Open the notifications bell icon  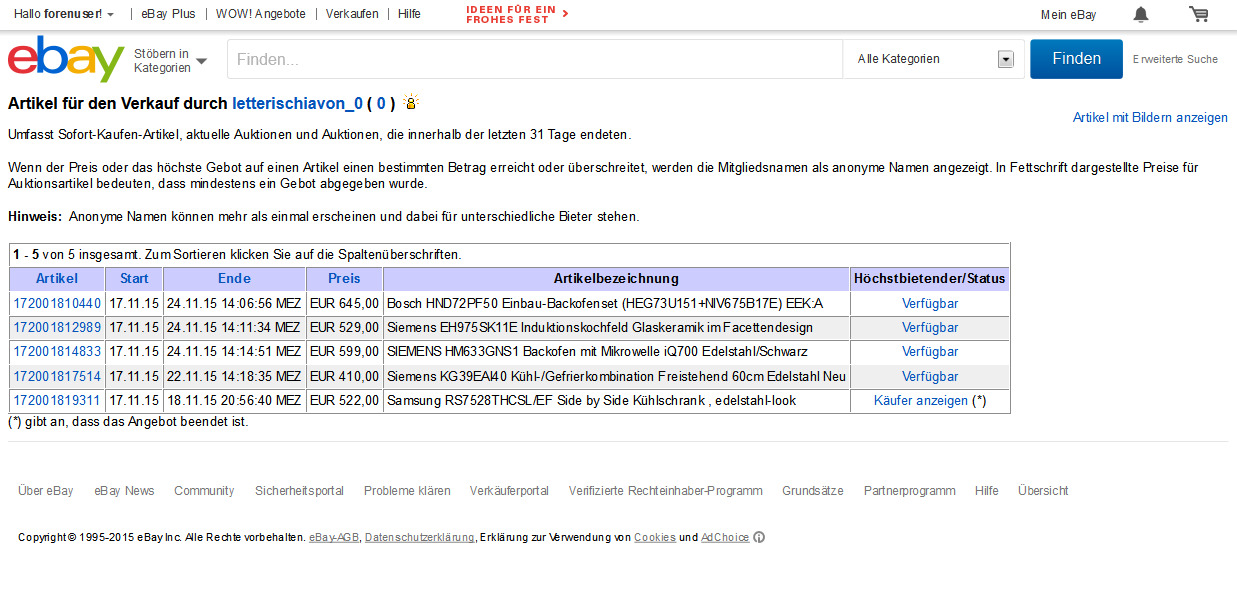point(1140,14)
